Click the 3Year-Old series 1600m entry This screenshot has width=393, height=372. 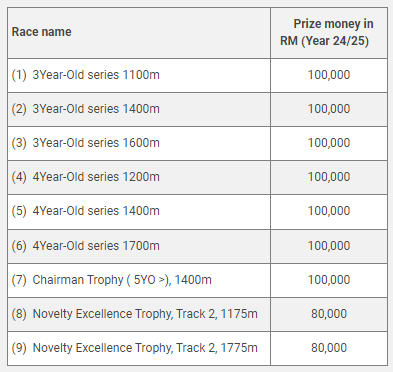(86, 143)
